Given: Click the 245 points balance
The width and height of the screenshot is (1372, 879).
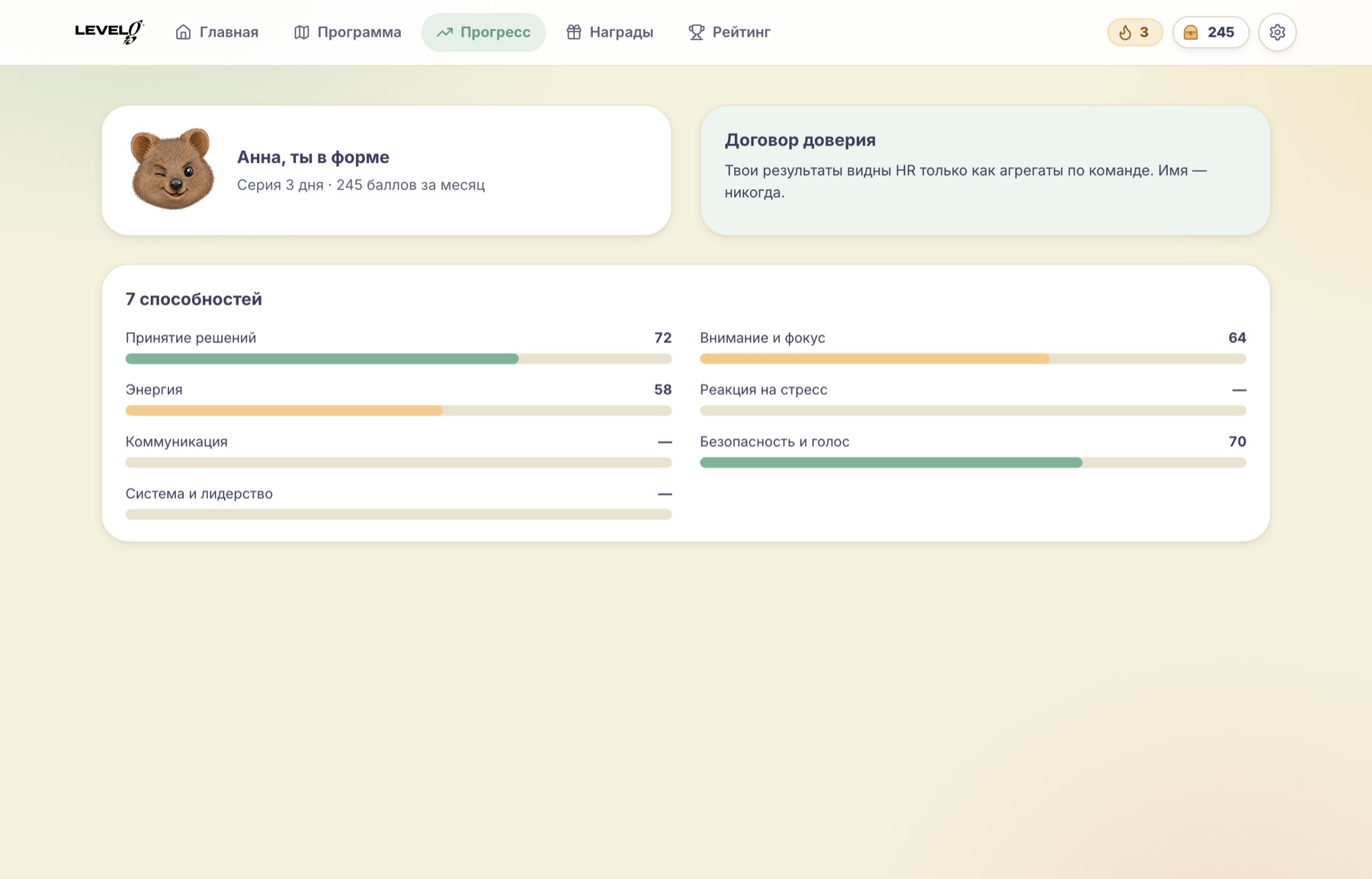Looking at the screenshot, I should click(1210, 32).
